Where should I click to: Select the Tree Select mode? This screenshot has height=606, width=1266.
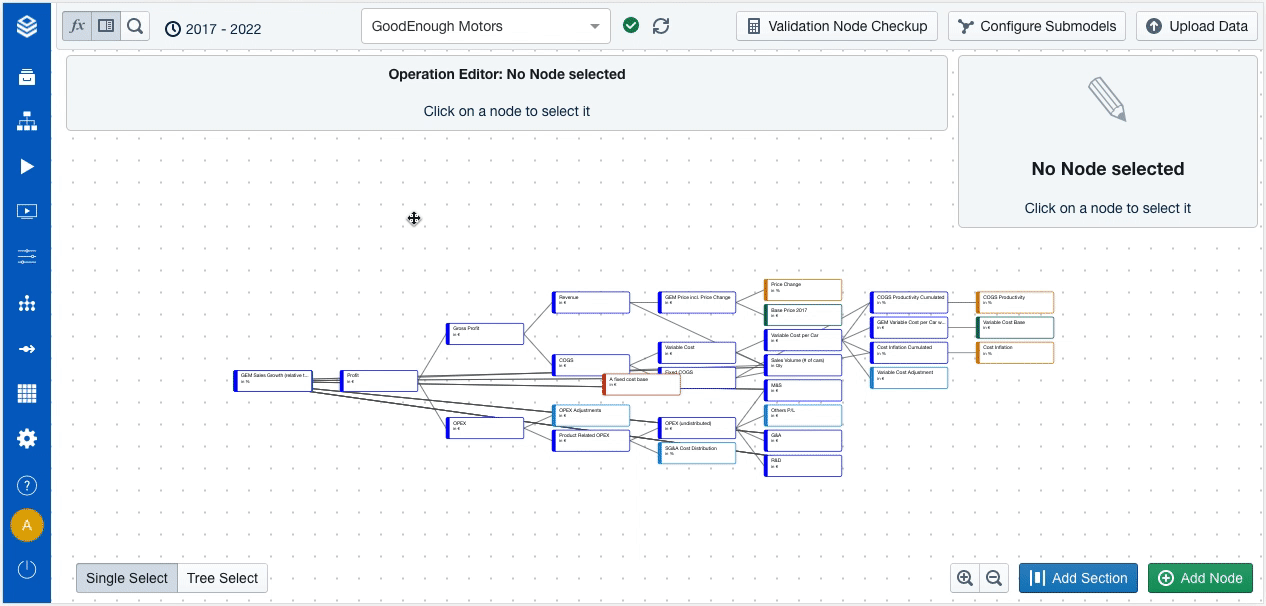tap(222, 578)
